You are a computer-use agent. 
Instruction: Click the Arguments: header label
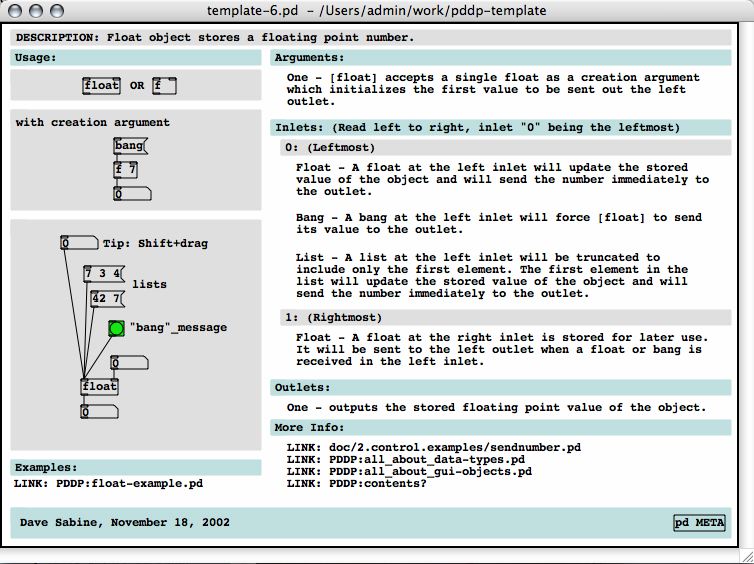point(310,58)
